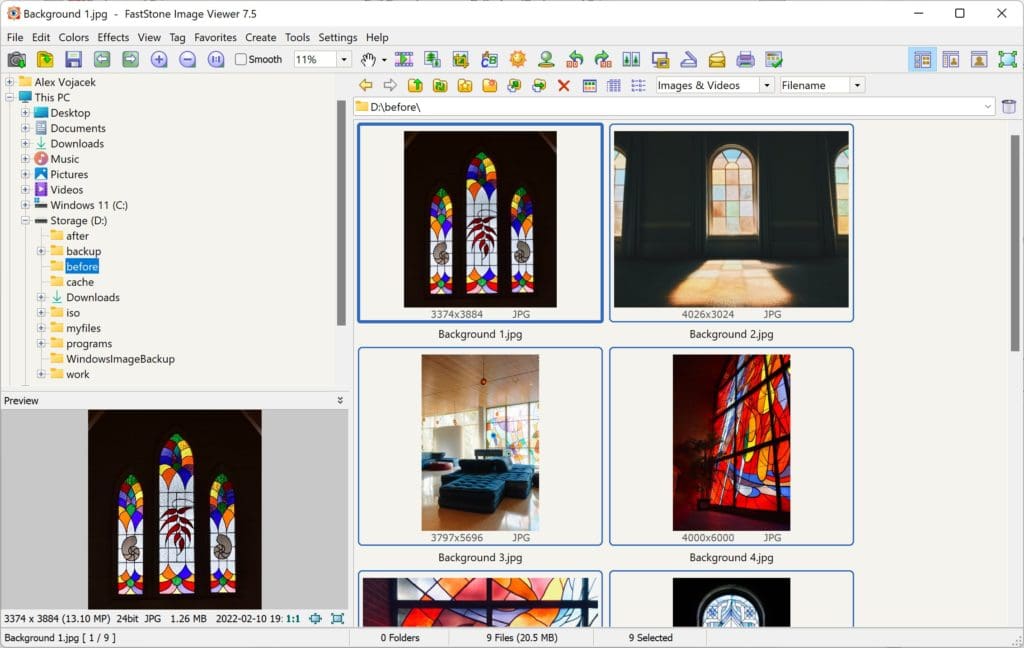The image size is (1024, 648).
Task: Open the Images & Videos filter dropdown
Action: point(767,85)
